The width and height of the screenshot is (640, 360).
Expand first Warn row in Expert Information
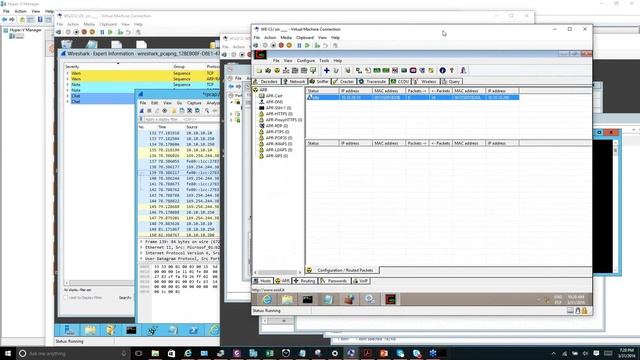coord(68,73)
